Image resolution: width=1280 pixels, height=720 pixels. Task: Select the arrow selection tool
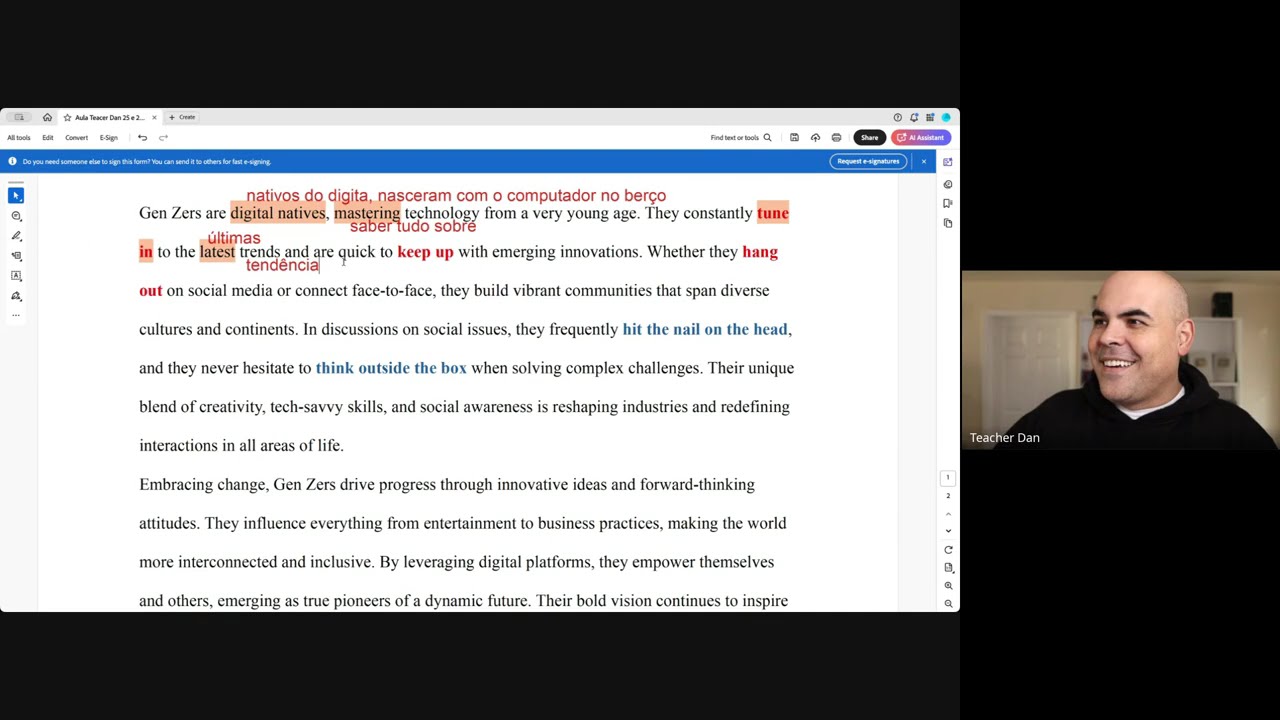click(x=16, y=195)
